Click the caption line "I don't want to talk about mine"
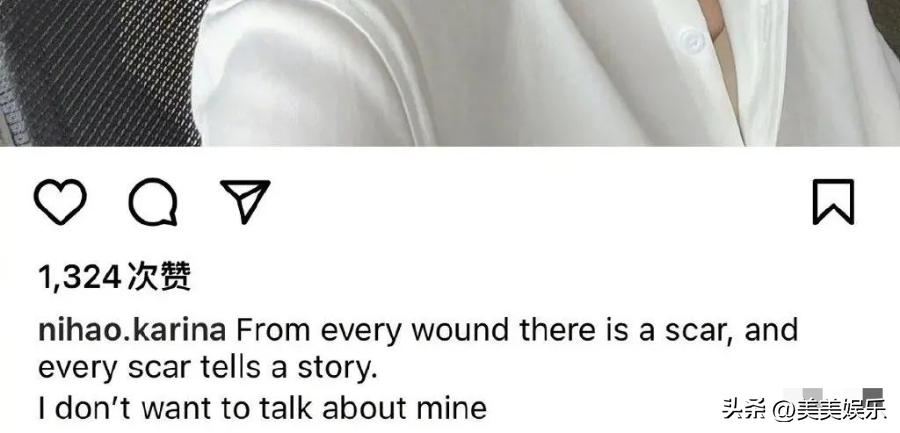 click(262, 408)
